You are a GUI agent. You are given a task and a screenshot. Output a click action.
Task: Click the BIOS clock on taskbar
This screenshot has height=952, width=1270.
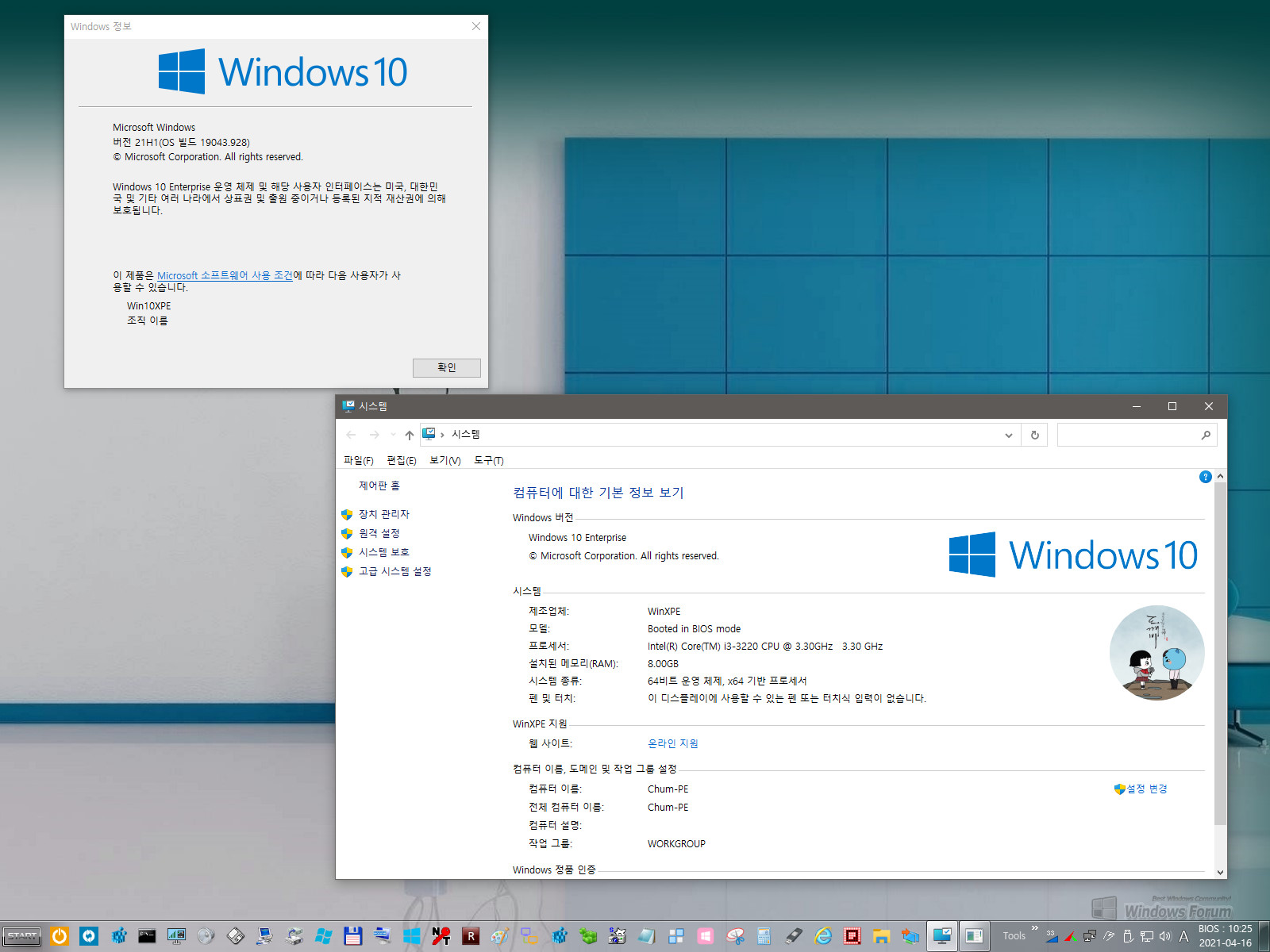(x=1225, y=936)
